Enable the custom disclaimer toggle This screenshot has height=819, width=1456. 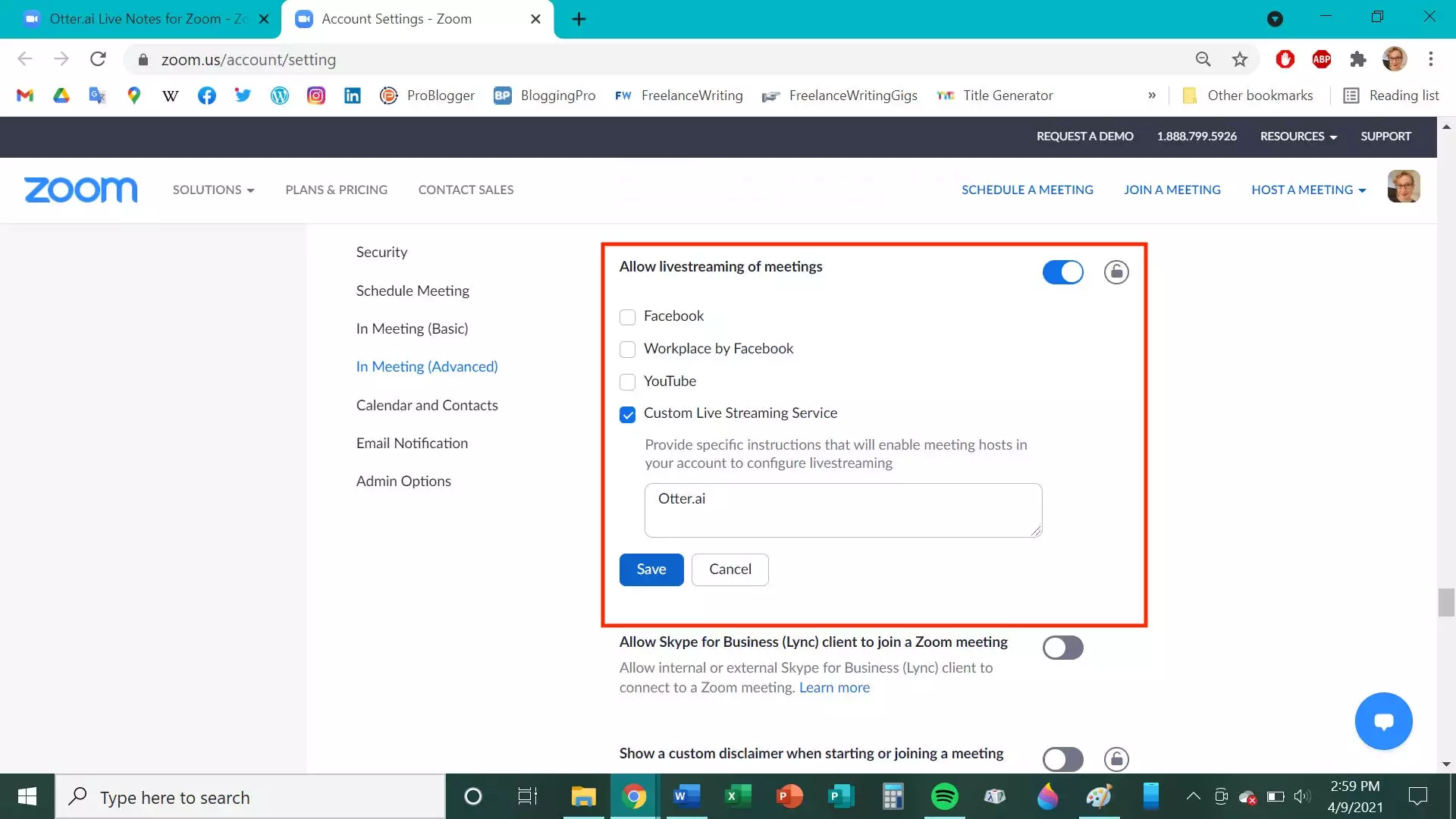1063,759
